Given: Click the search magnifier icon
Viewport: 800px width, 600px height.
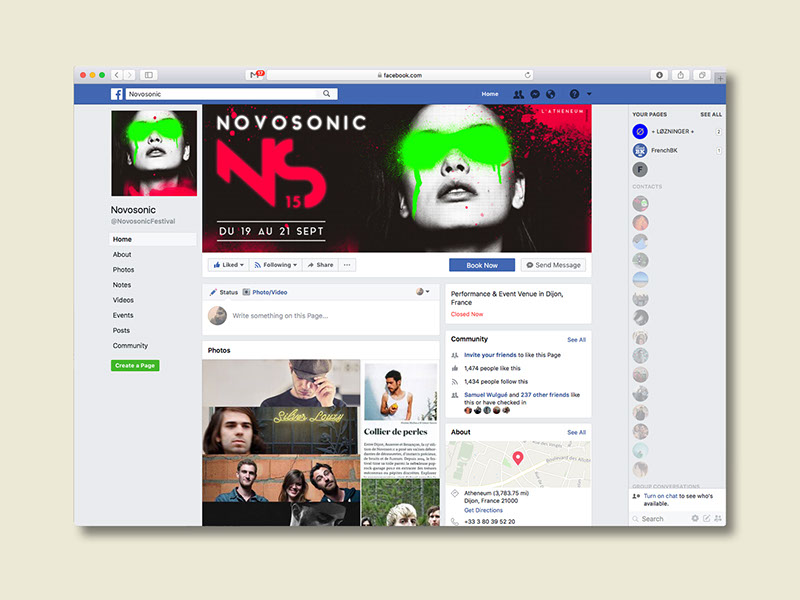Looking at the screenshot, I should click(x=326, y=94).
